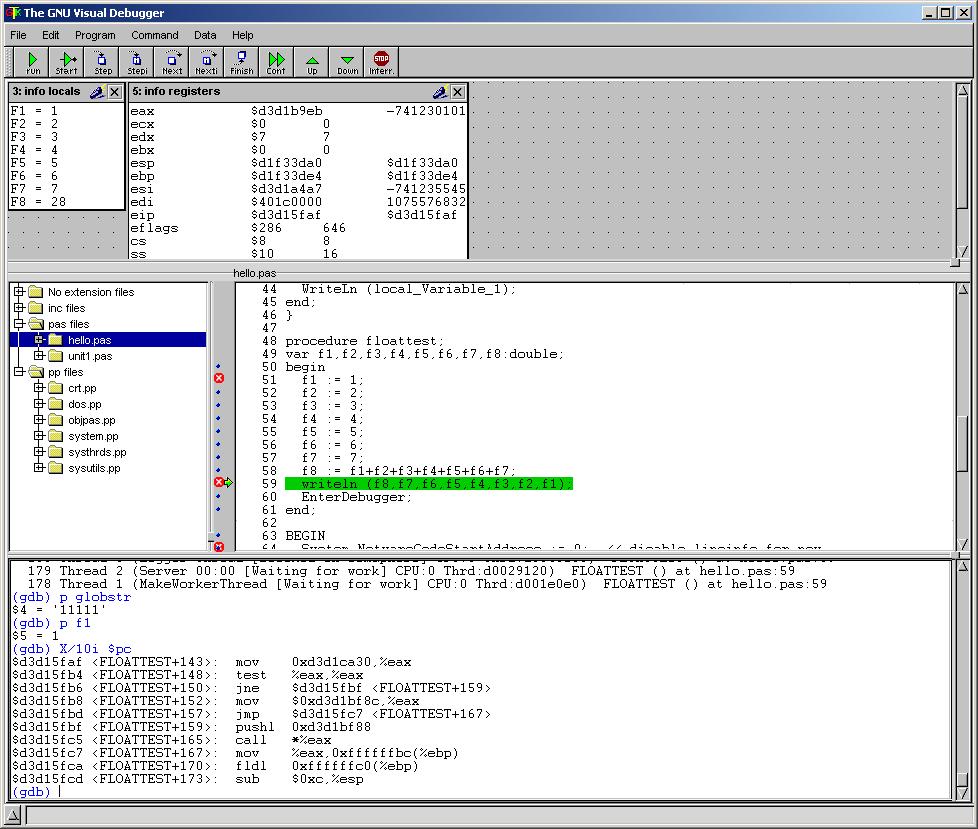Set breakpoint on the dot beside line 50
Viewport: 978px width, 829px height.
click(x=218, y=366)
